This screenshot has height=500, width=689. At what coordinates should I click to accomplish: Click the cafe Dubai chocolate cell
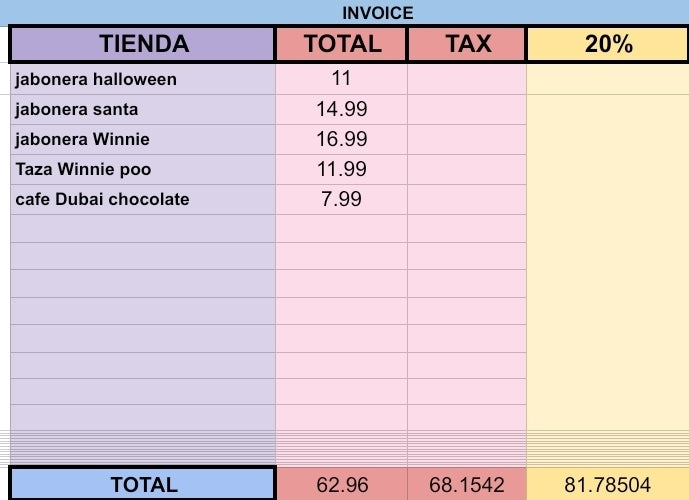pyautogui.click(x=143, y=199)
